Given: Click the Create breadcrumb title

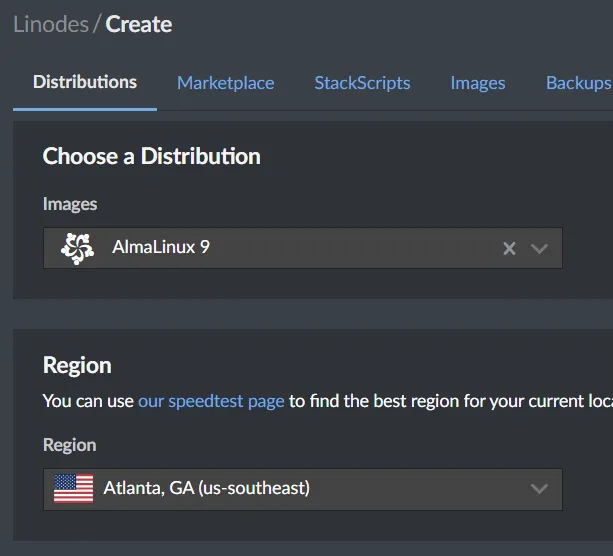Looking at the screenshot, I should [139, 24].
